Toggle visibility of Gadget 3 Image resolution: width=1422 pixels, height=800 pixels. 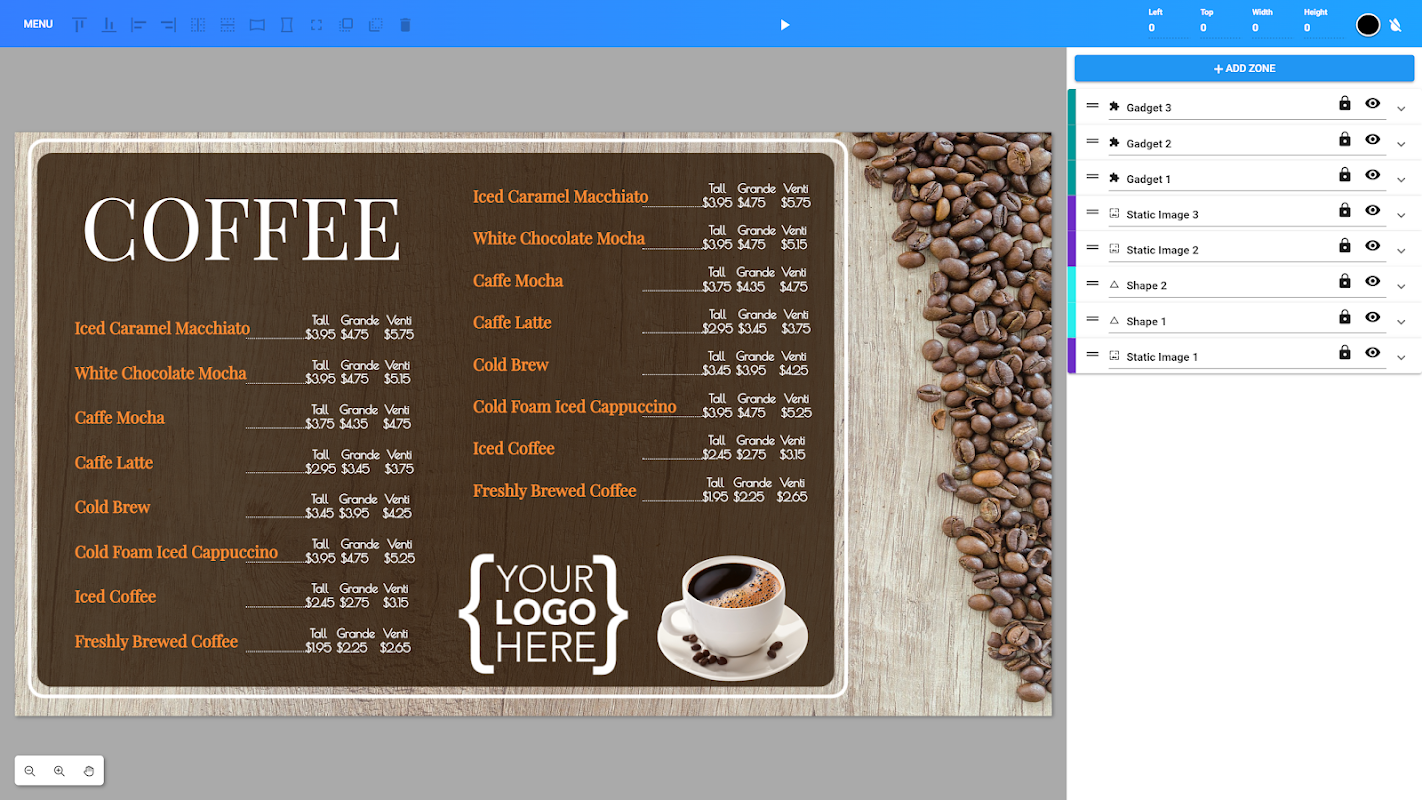[1373, 103]
